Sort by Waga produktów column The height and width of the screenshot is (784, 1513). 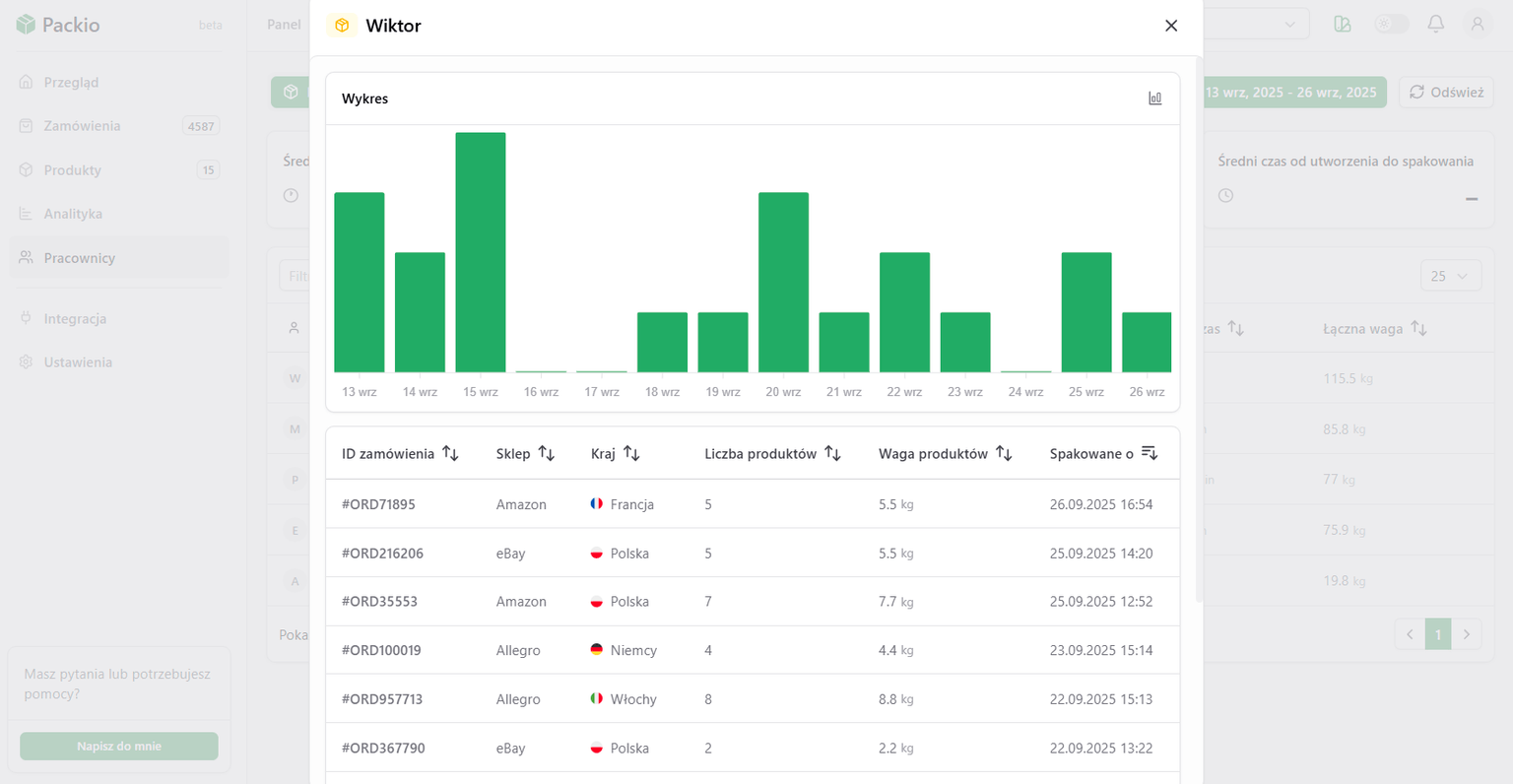(1004, 453)
